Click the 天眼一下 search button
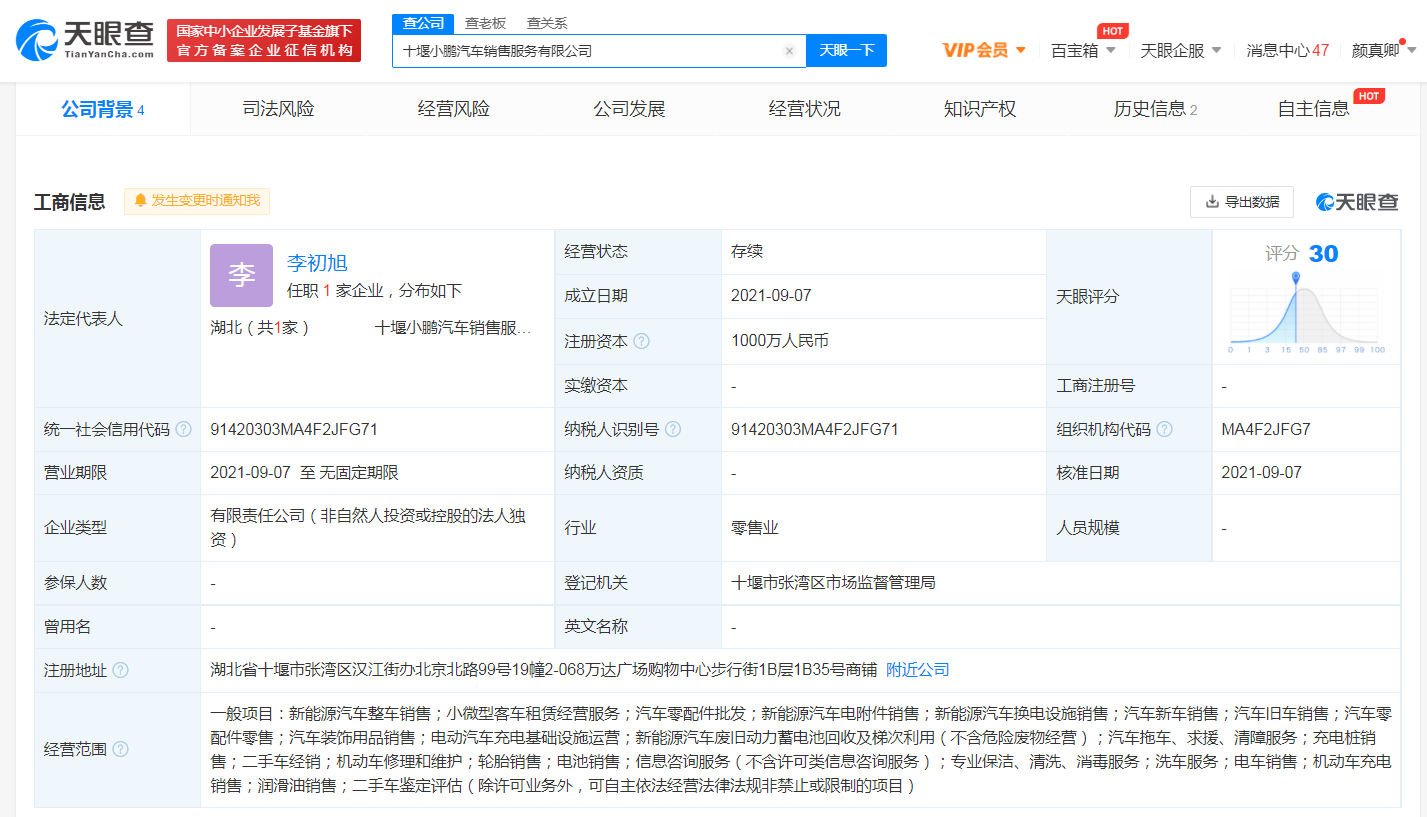Viewport: 1427px width, 817px height. [x=846, y=51]
